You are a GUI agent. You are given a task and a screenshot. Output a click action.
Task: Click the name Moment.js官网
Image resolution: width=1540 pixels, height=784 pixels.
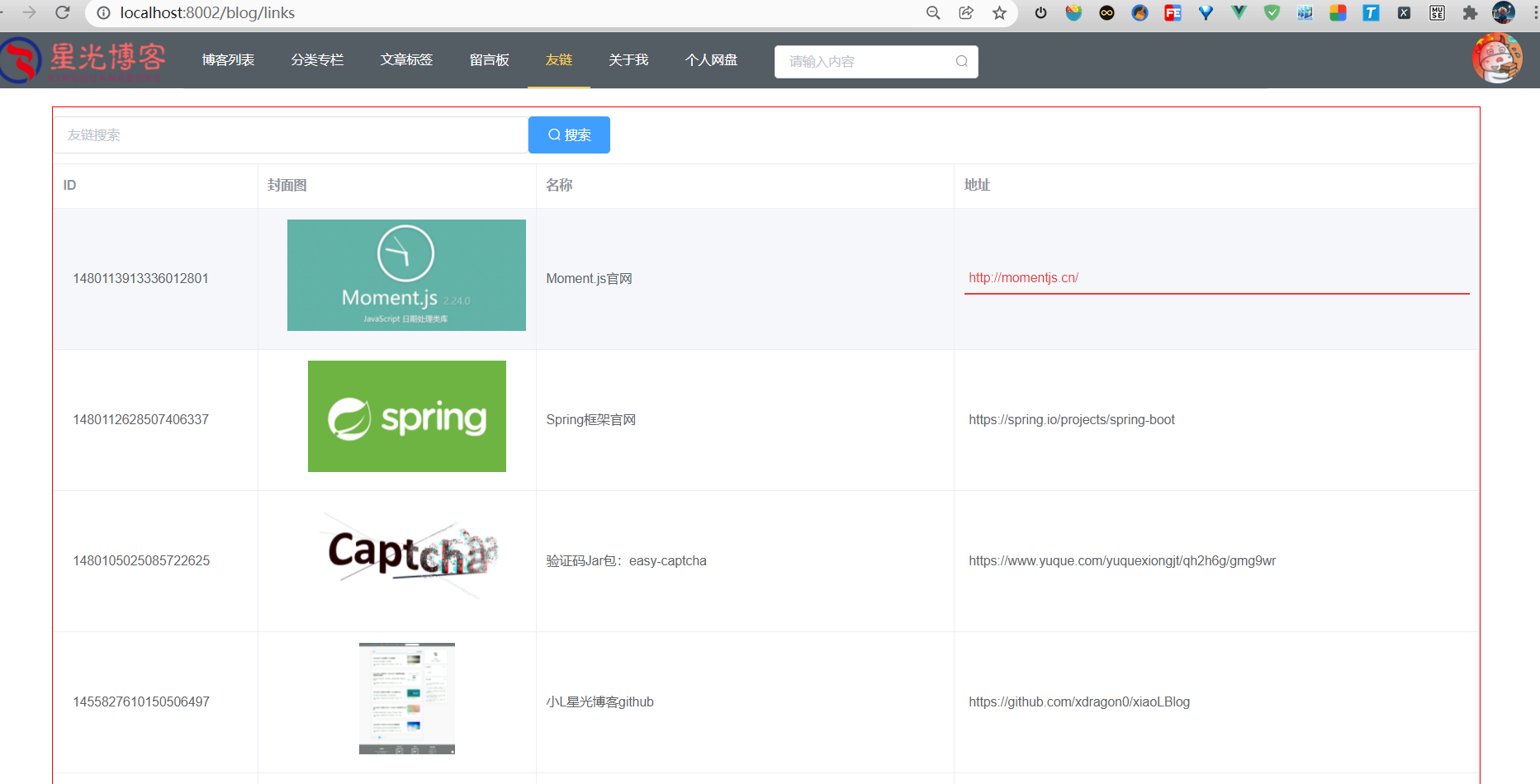pyautogui.click(x=589, y=279)
